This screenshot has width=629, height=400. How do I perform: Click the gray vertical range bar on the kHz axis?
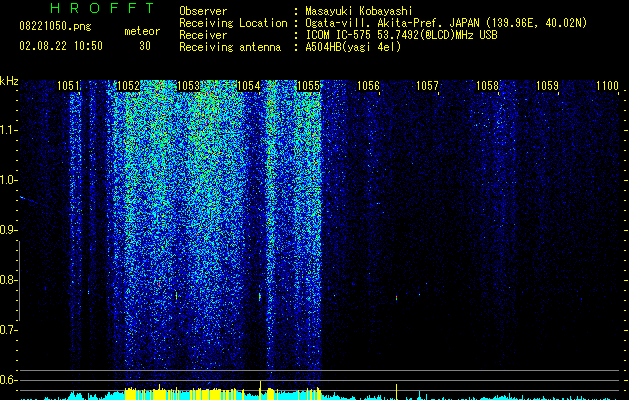pyautogui.click(x=19, y=281)
